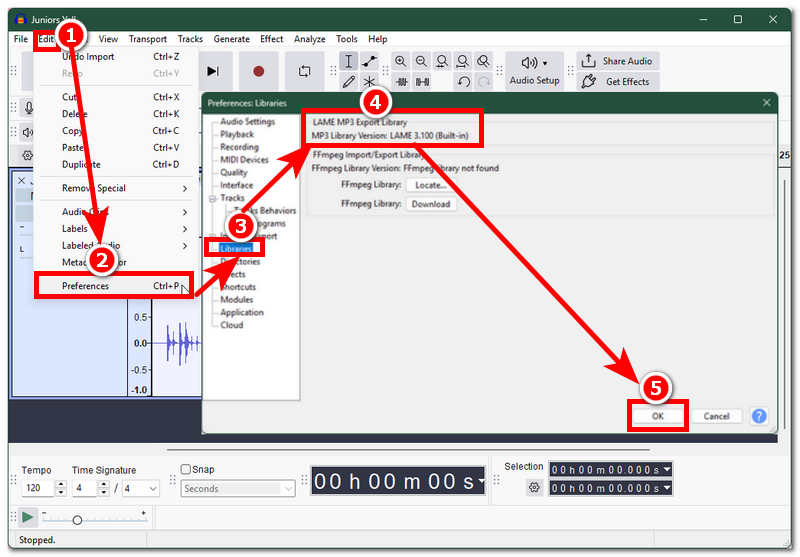Click the Silence audio selection icon

pyautogui.click(x=422, y=82)
